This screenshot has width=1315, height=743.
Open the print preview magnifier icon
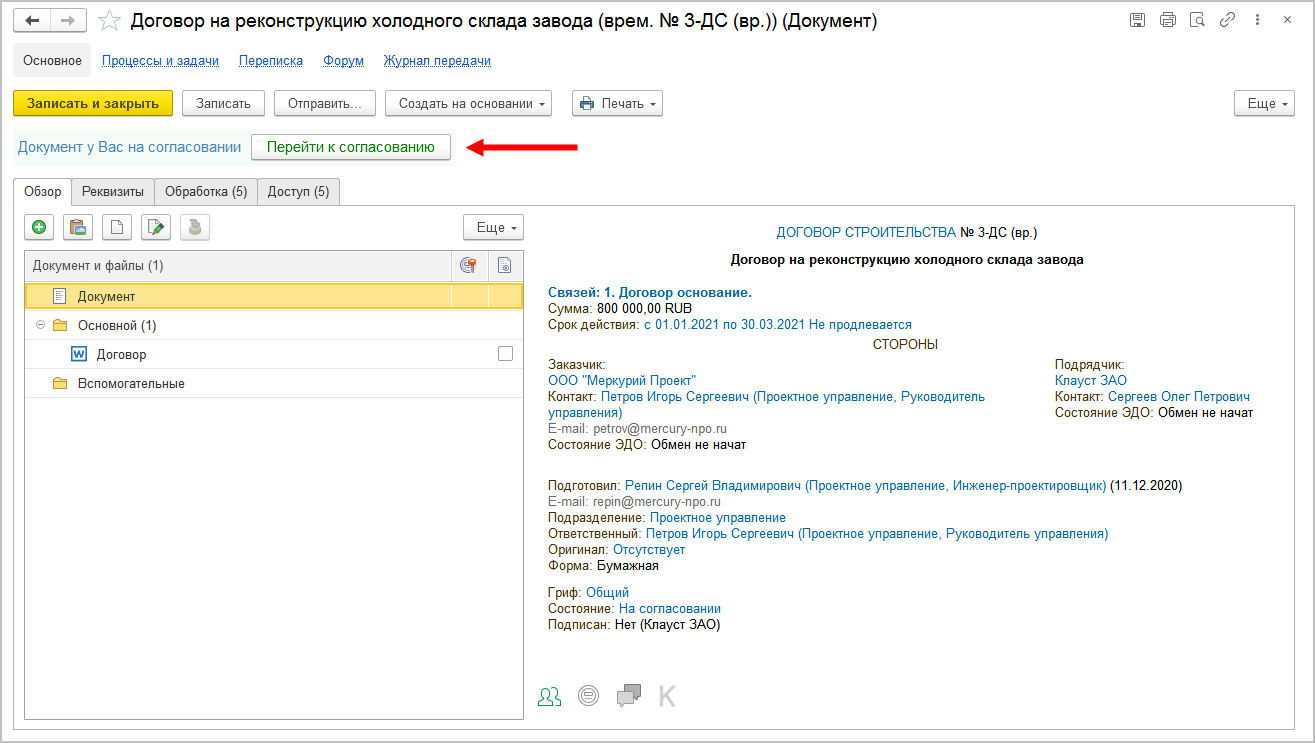pyautogui.click(x=1197, y=20)
